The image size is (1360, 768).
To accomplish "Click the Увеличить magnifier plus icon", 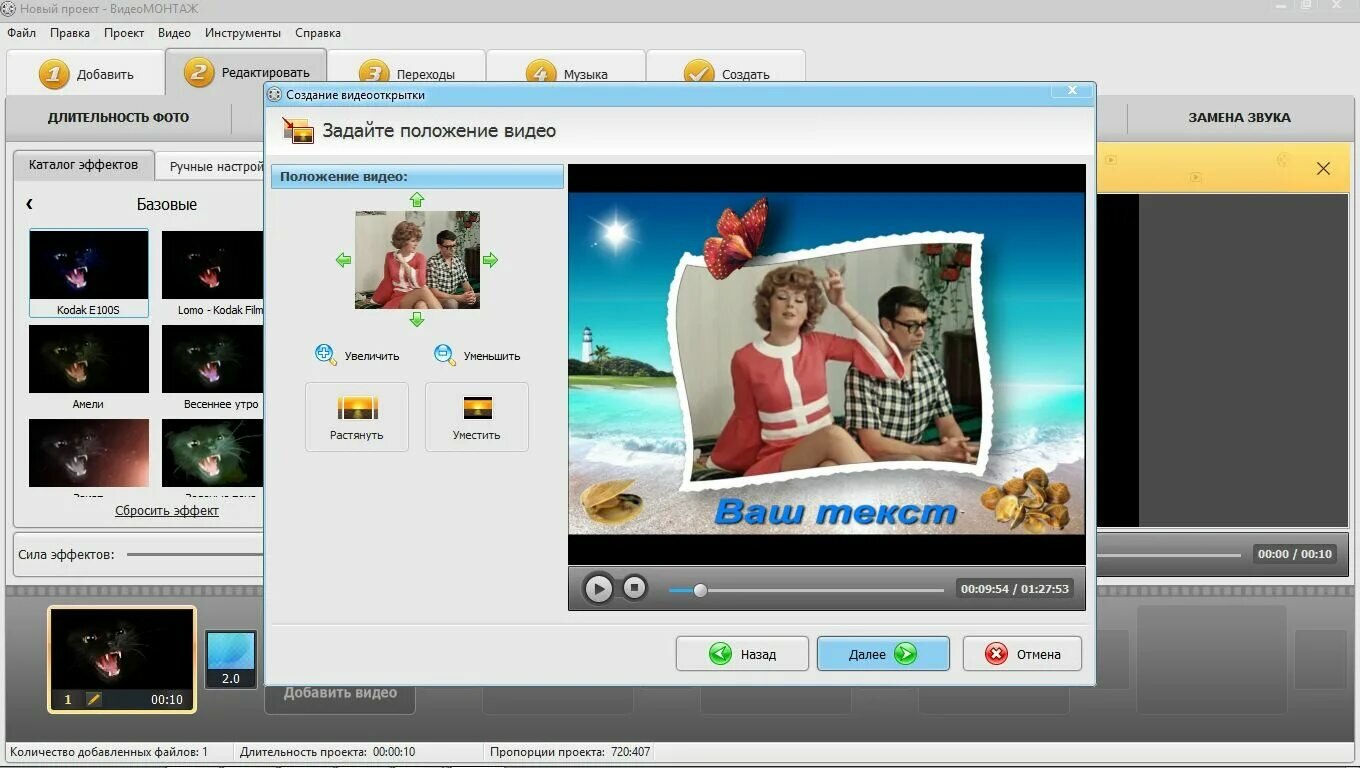I will point(325,353).
